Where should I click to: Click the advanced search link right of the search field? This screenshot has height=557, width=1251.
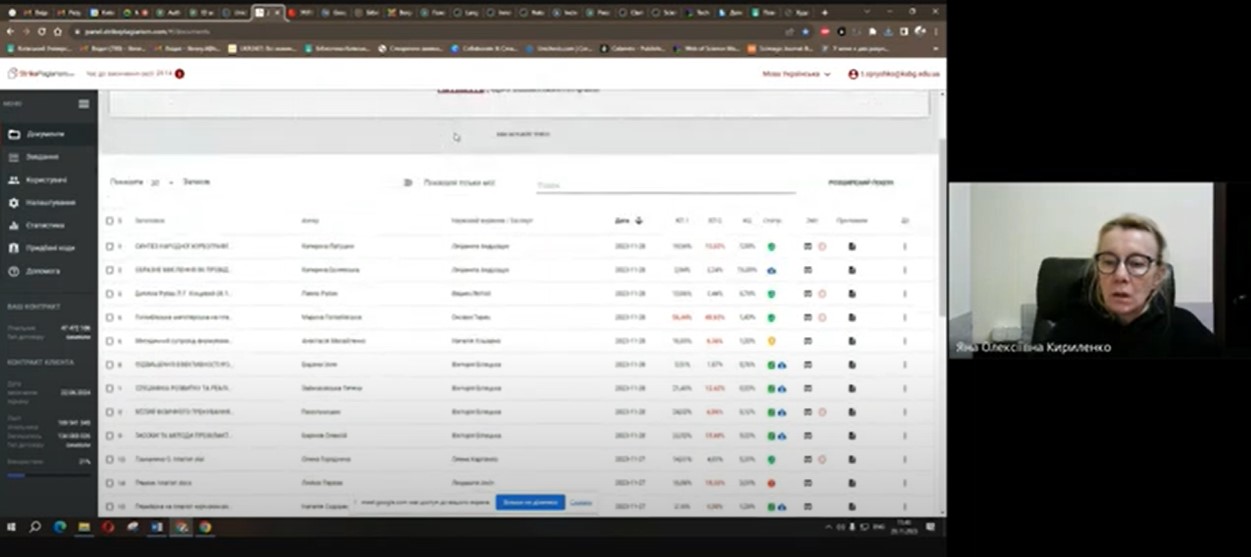[x=860, y=183]
